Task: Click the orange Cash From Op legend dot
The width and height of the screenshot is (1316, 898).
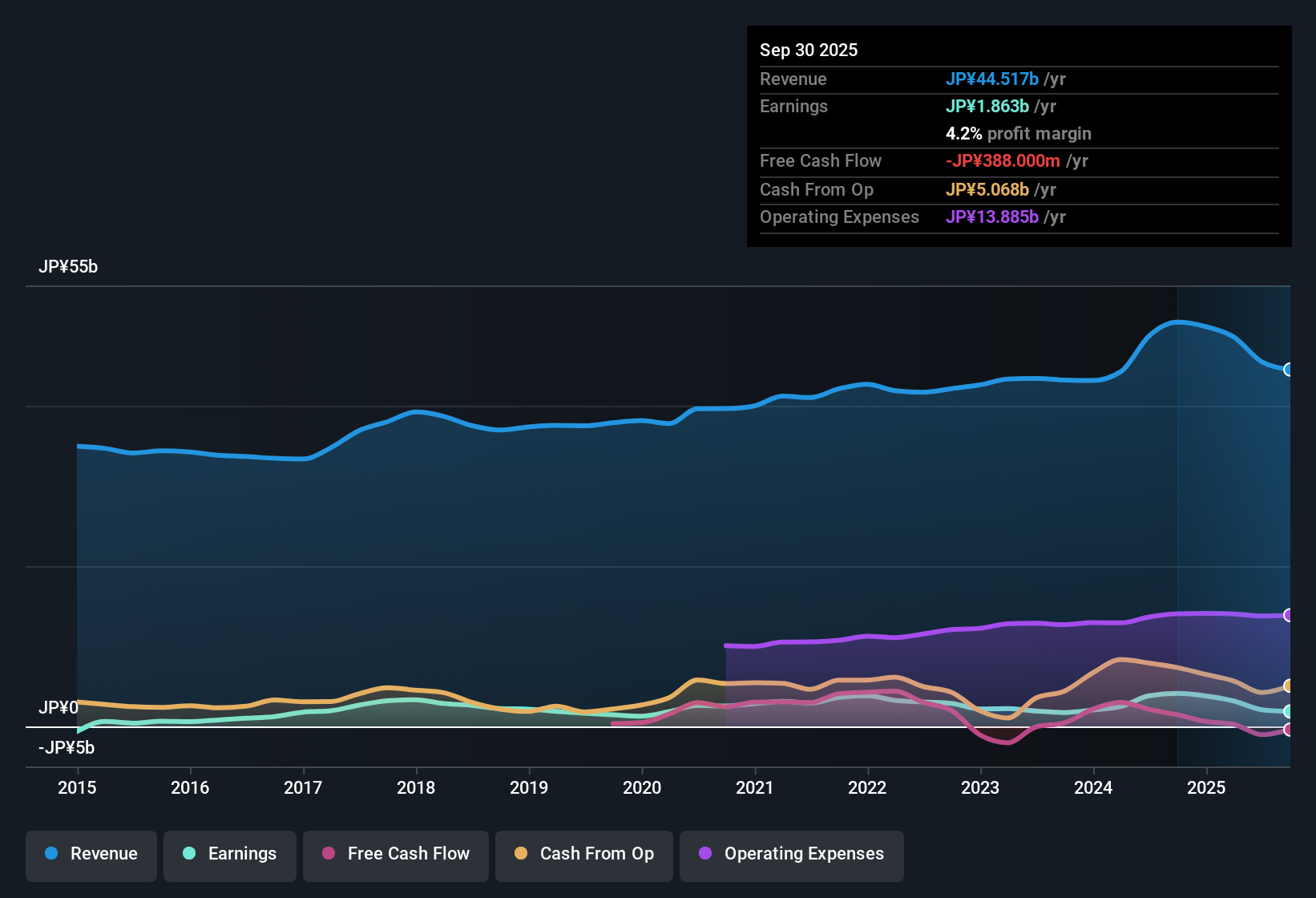Action: pos(519,854)
